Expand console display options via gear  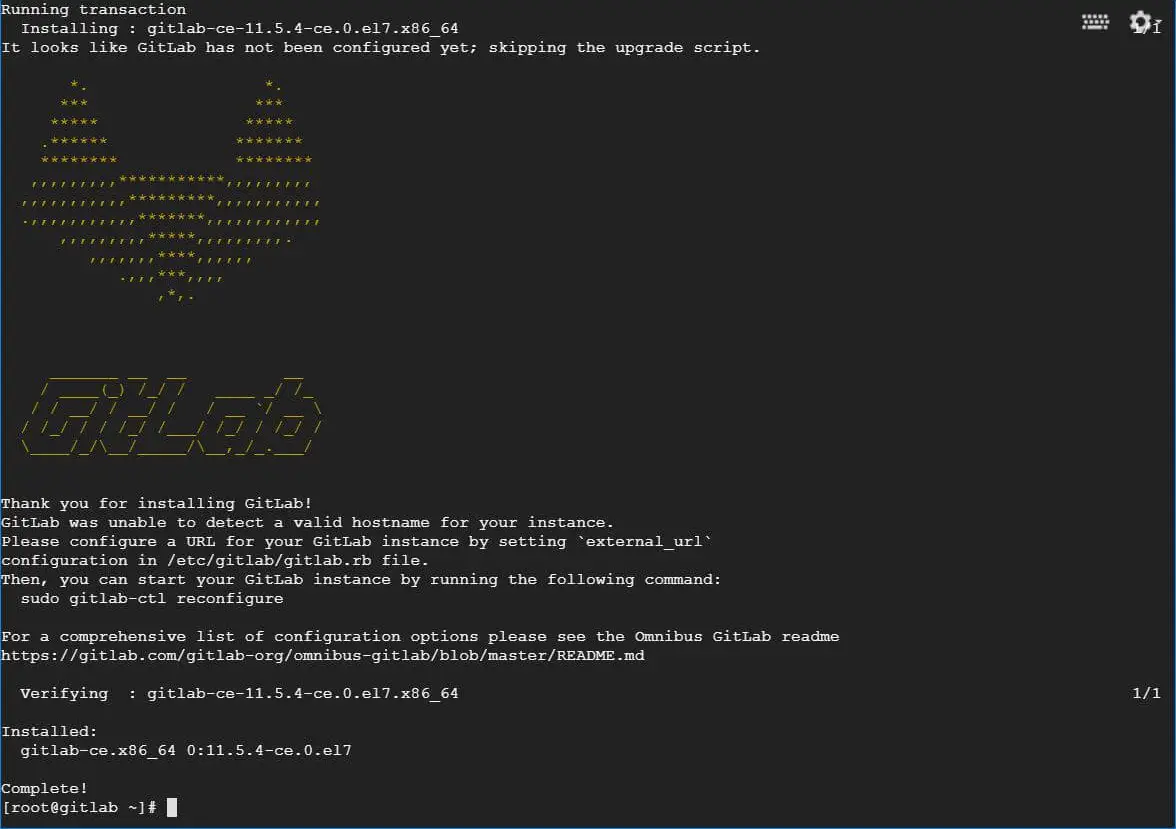1140,21
